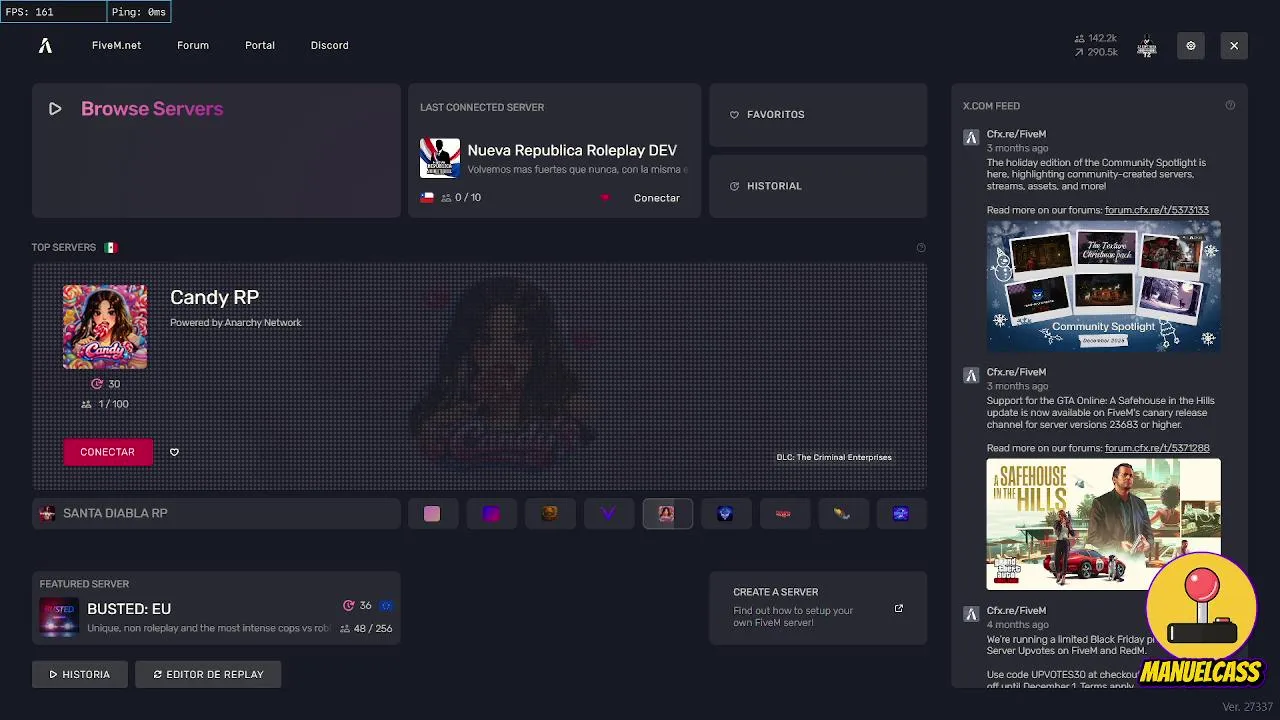Image resolution: width=1280 pixels, height=720 pixels.
Task: Select the purple V server icon
Action: (608, 513)
